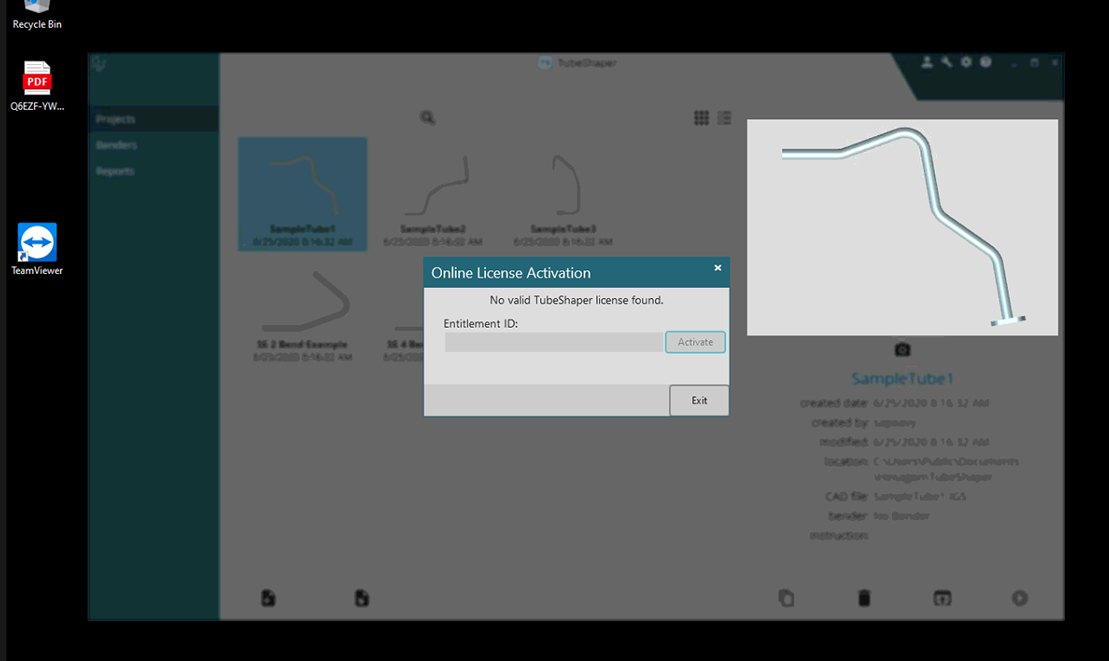Open the settings gear icon

point(966,62)
